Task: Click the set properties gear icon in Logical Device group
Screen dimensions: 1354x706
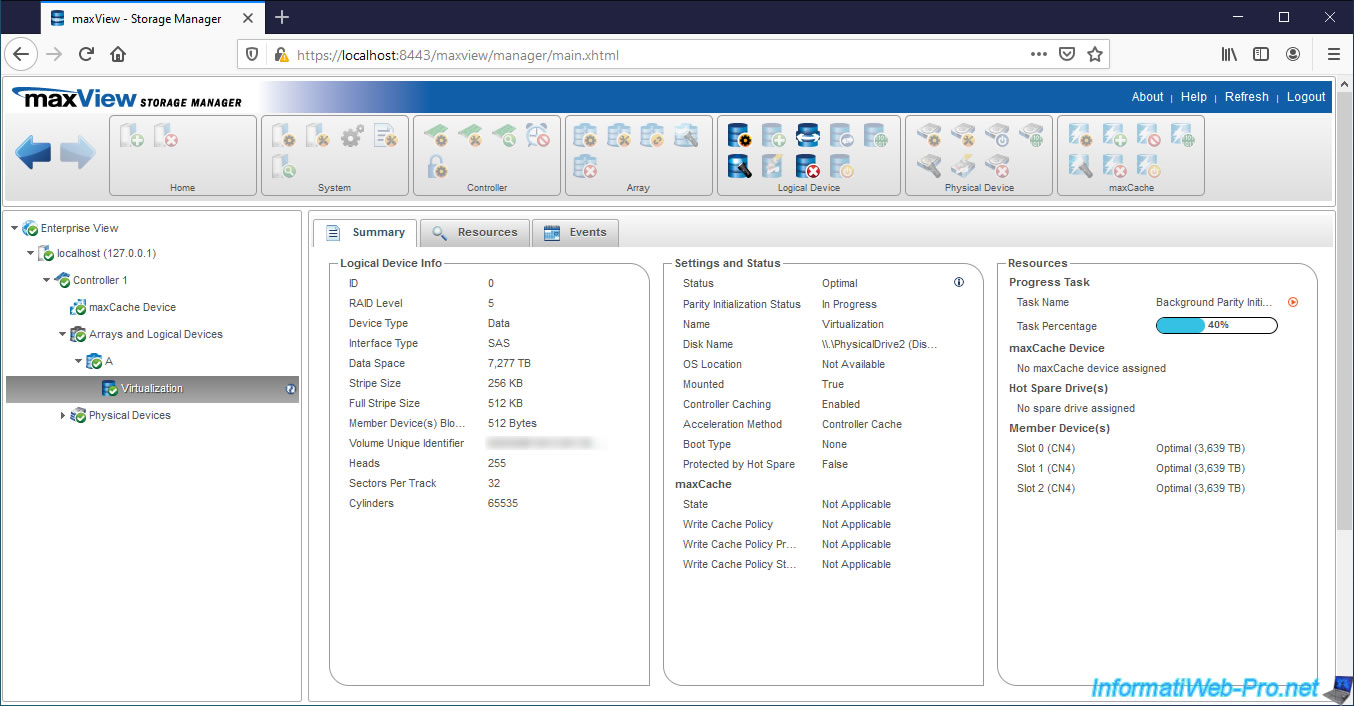Action: click(739, 135)
